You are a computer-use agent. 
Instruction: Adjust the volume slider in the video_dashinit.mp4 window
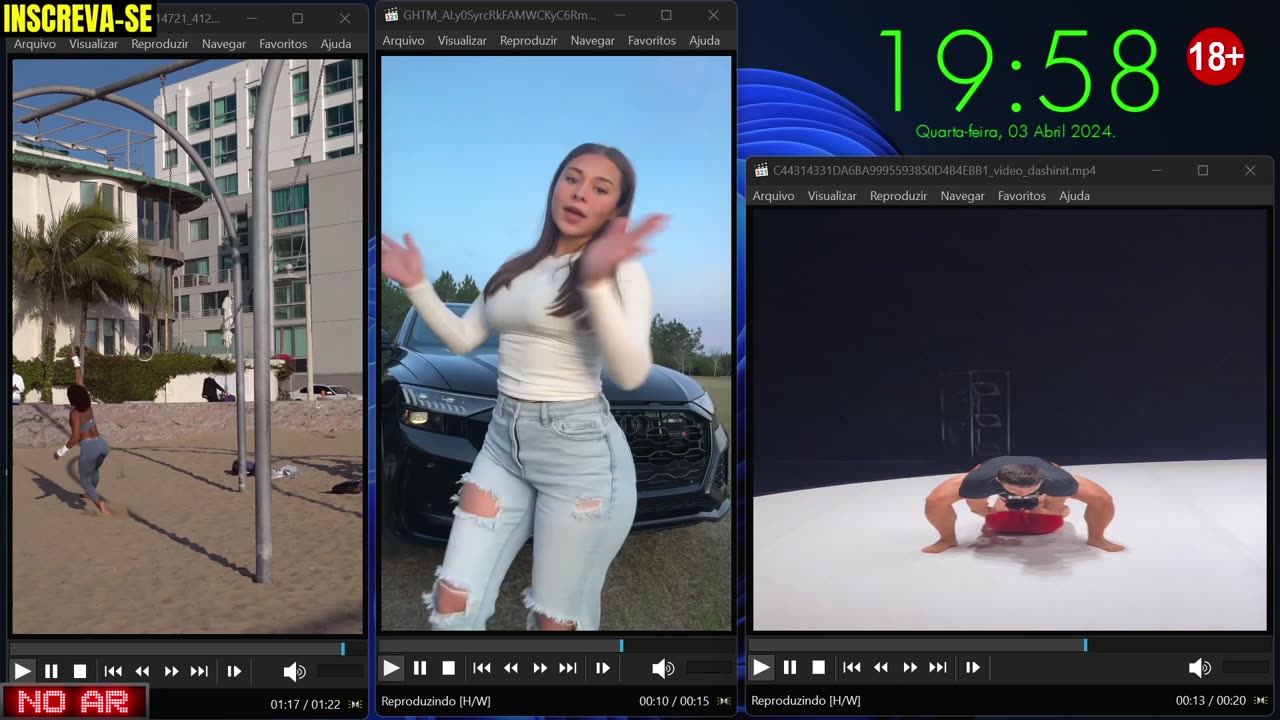[x=1246, y=667]
